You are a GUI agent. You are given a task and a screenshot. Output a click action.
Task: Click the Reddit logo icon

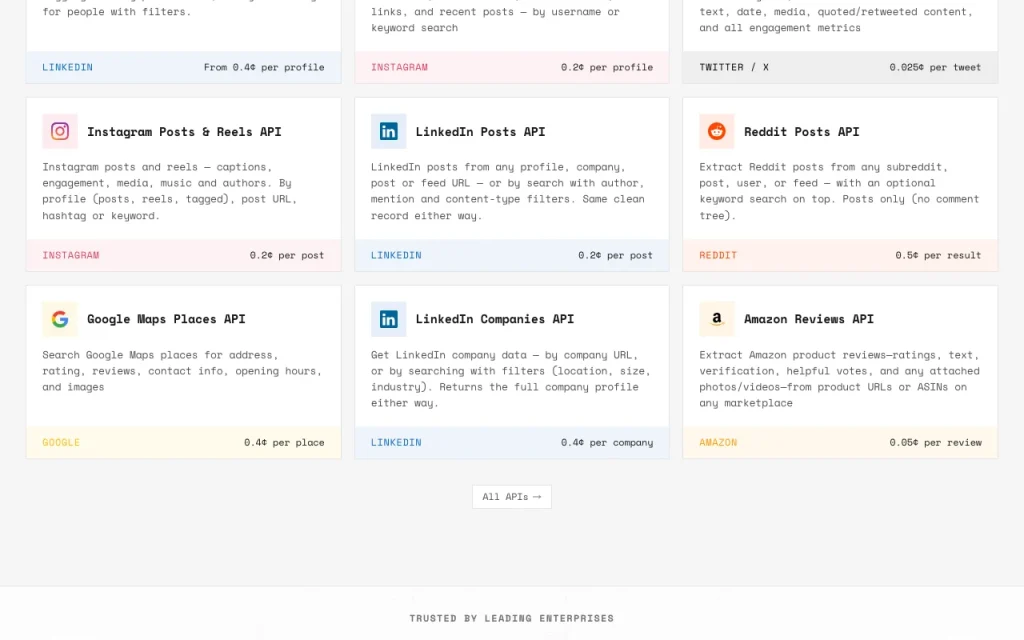click(717, 131)
